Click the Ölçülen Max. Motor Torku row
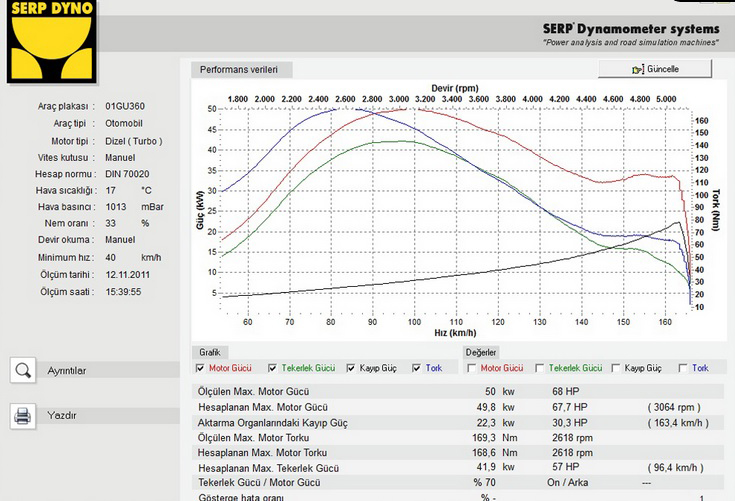 click(x=458, y=438)
